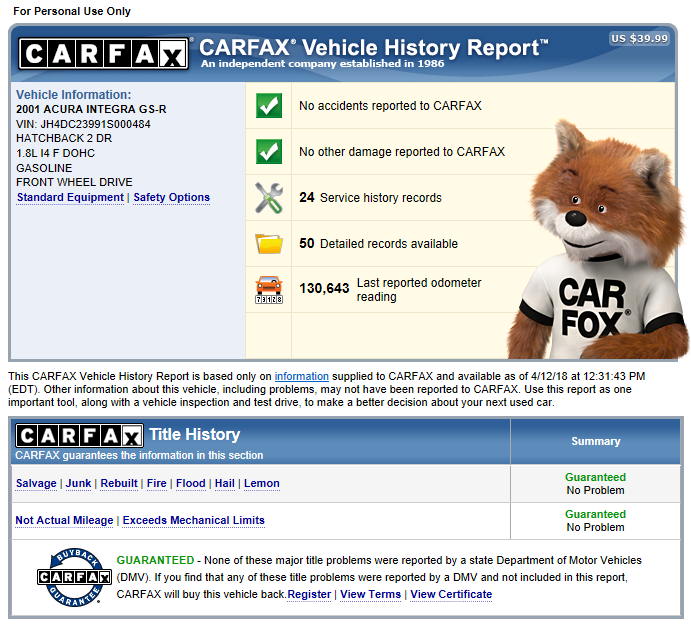The image size is (691, 625).
Task: Click the CARFAX Buyback Guarantee badge
Action: coord(74,577)
